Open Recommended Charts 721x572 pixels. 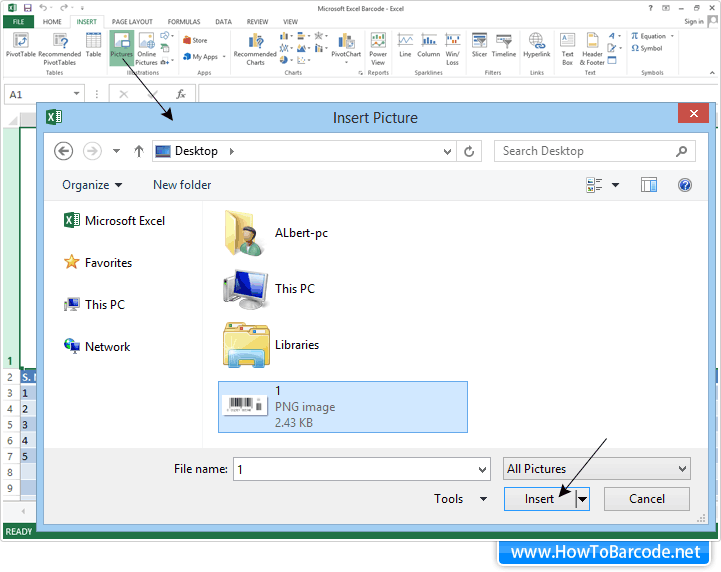(x=255, y=49)
